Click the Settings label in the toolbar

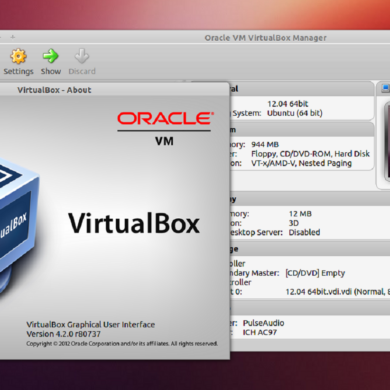[18, 71]
